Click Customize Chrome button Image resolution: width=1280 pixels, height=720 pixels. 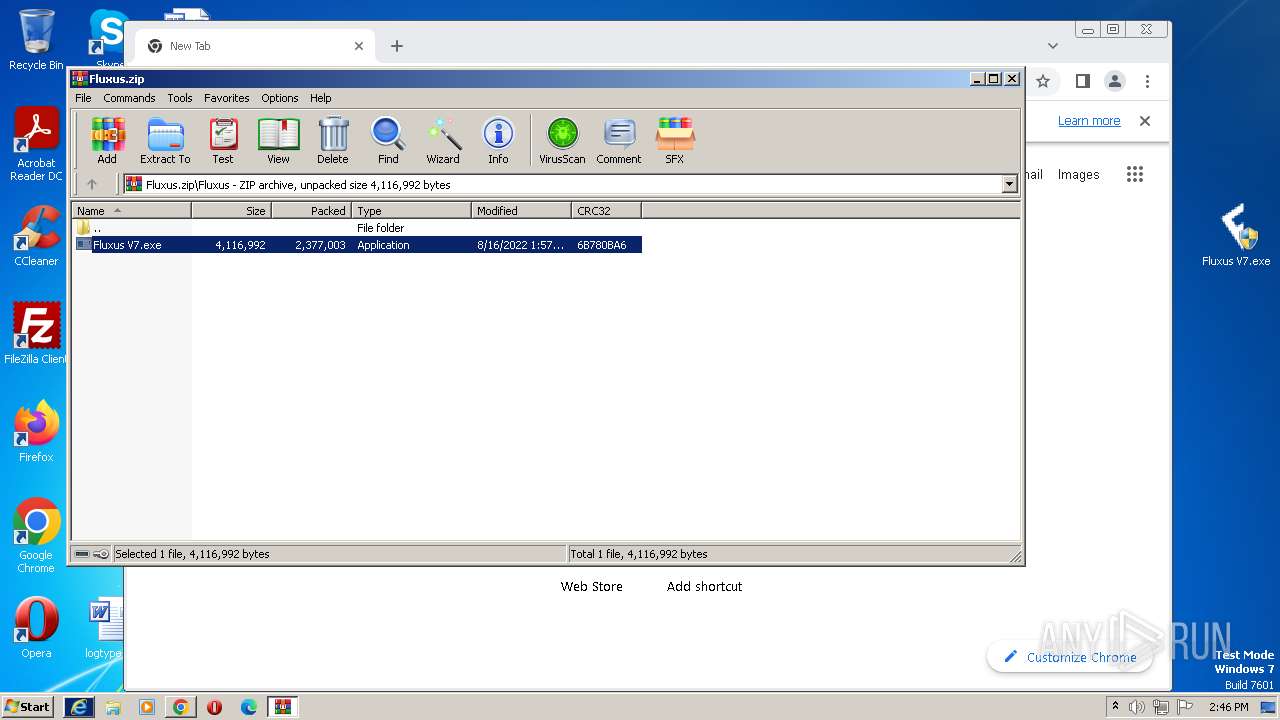pos(1069,657)
